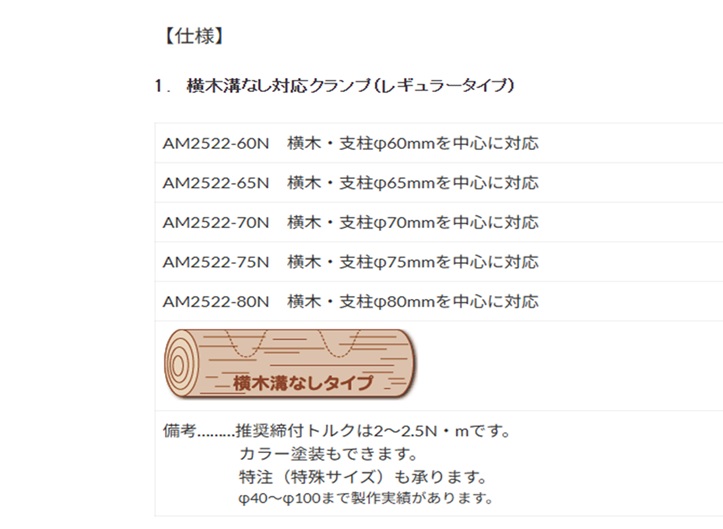
Task: Click model number AM2522-60N
Action: tap(216, 143)
